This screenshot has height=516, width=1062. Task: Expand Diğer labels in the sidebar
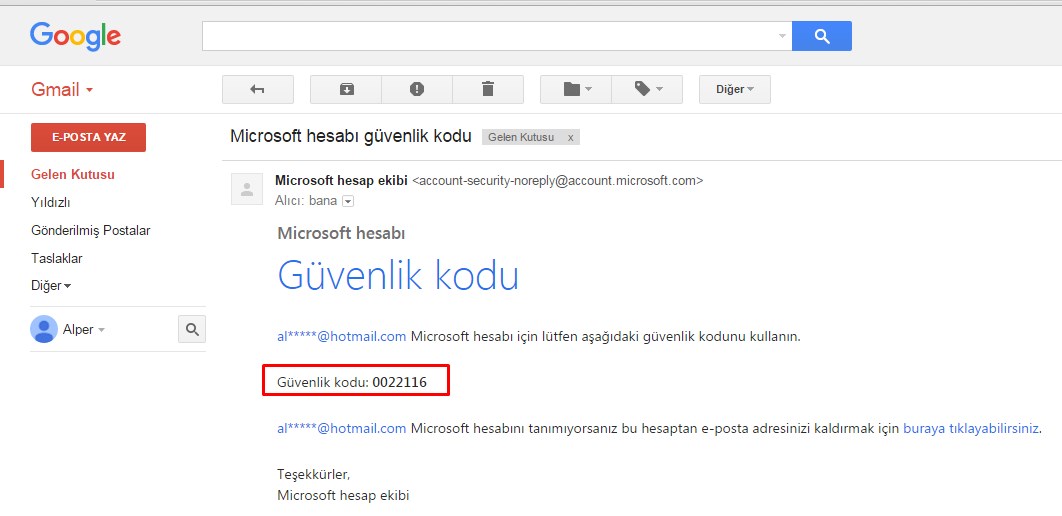tap(51, 286)
